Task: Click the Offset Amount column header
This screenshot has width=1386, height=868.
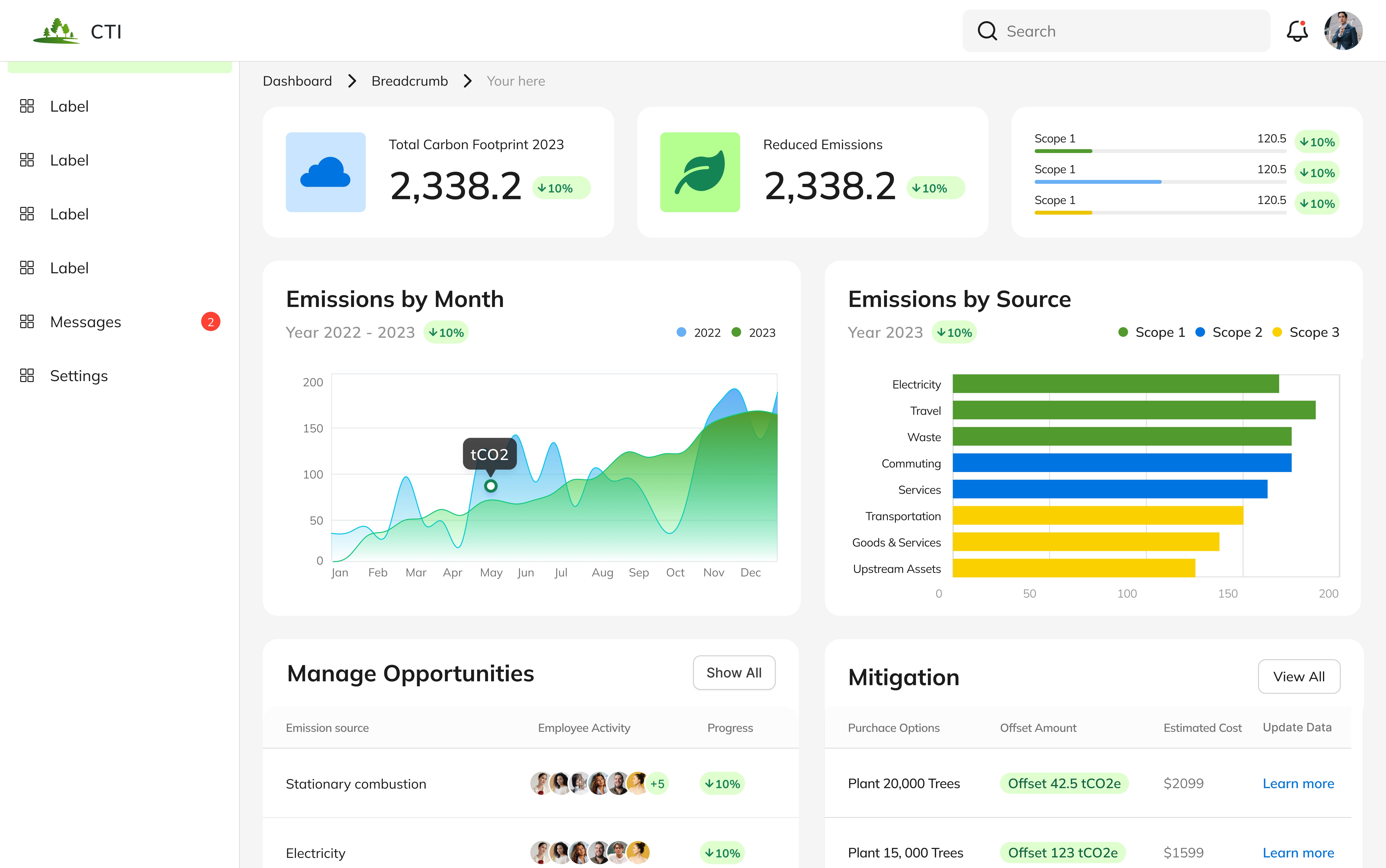Action: (x=1038, y=728)
